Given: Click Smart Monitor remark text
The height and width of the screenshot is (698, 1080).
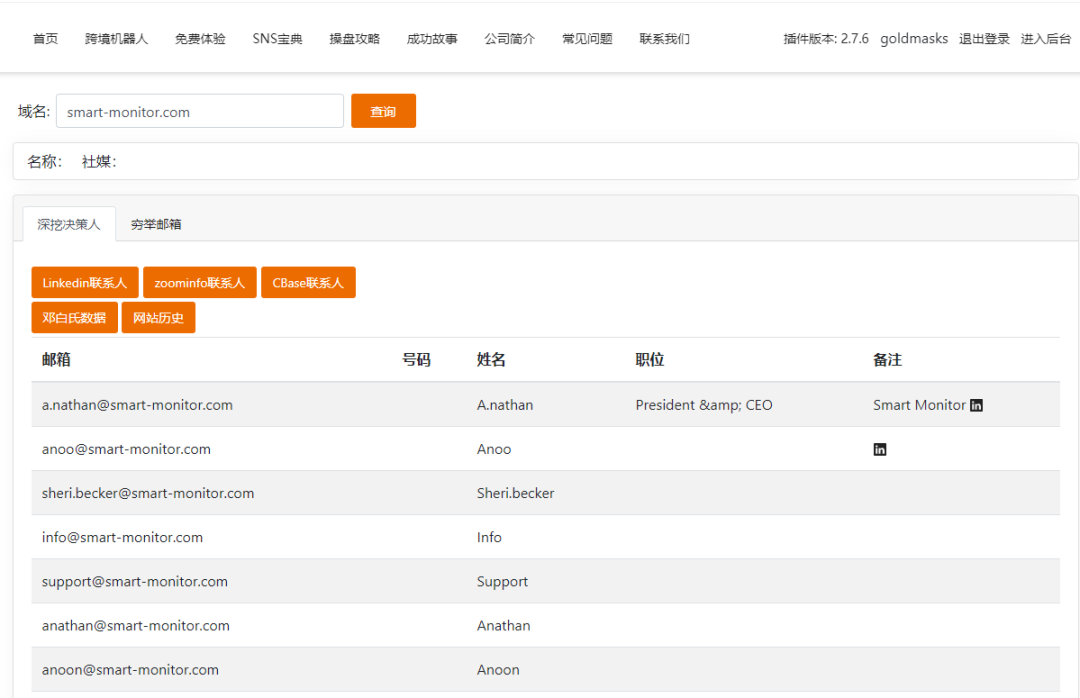Looking at the screenshot, I should [x=919, y=405].
